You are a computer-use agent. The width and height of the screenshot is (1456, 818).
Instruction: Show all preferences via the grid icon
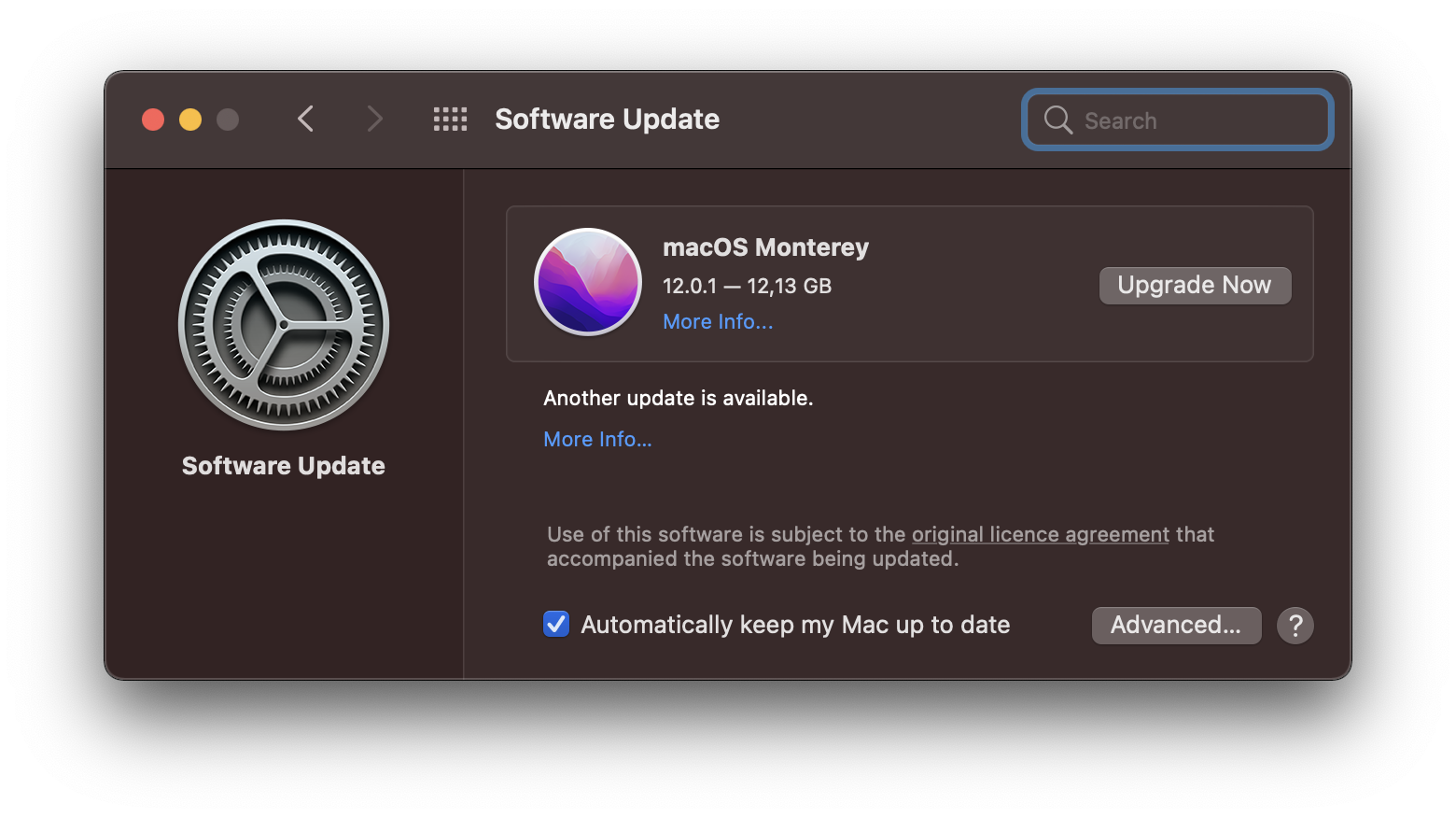450,120
